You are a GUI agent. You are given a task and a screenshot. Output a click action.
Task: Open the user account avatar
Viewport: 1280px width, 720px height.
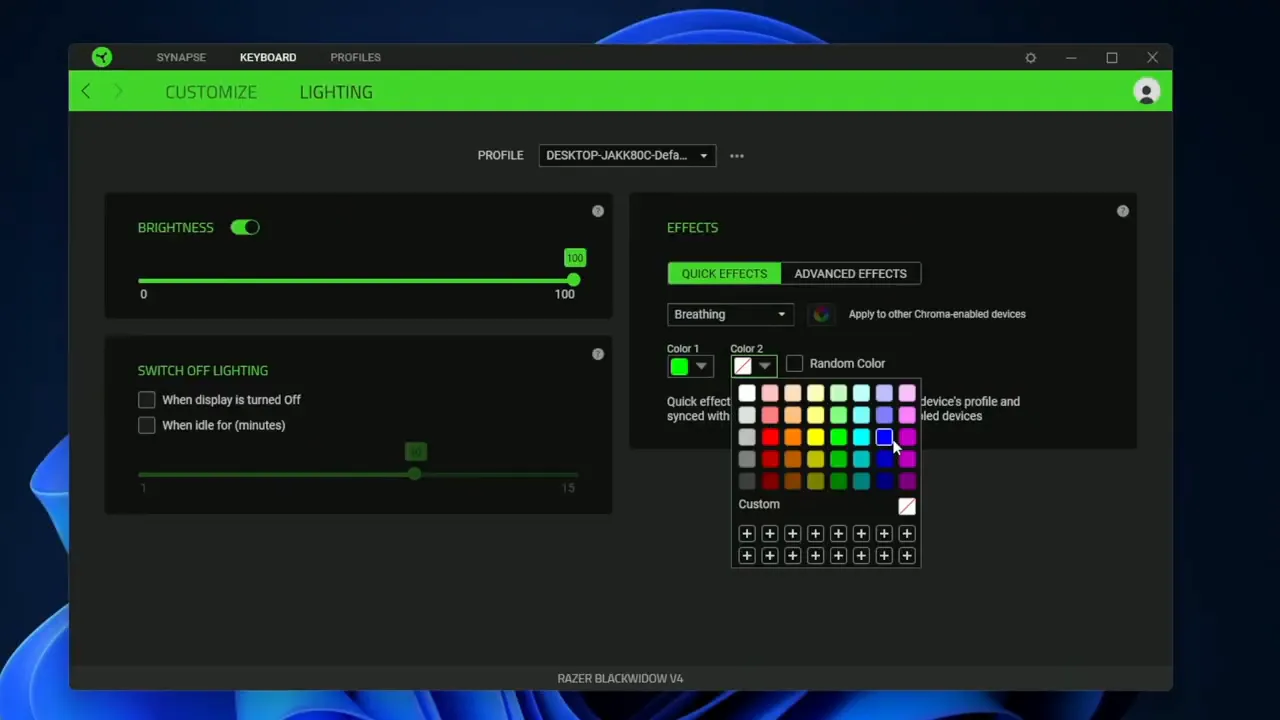point(1146,92)
